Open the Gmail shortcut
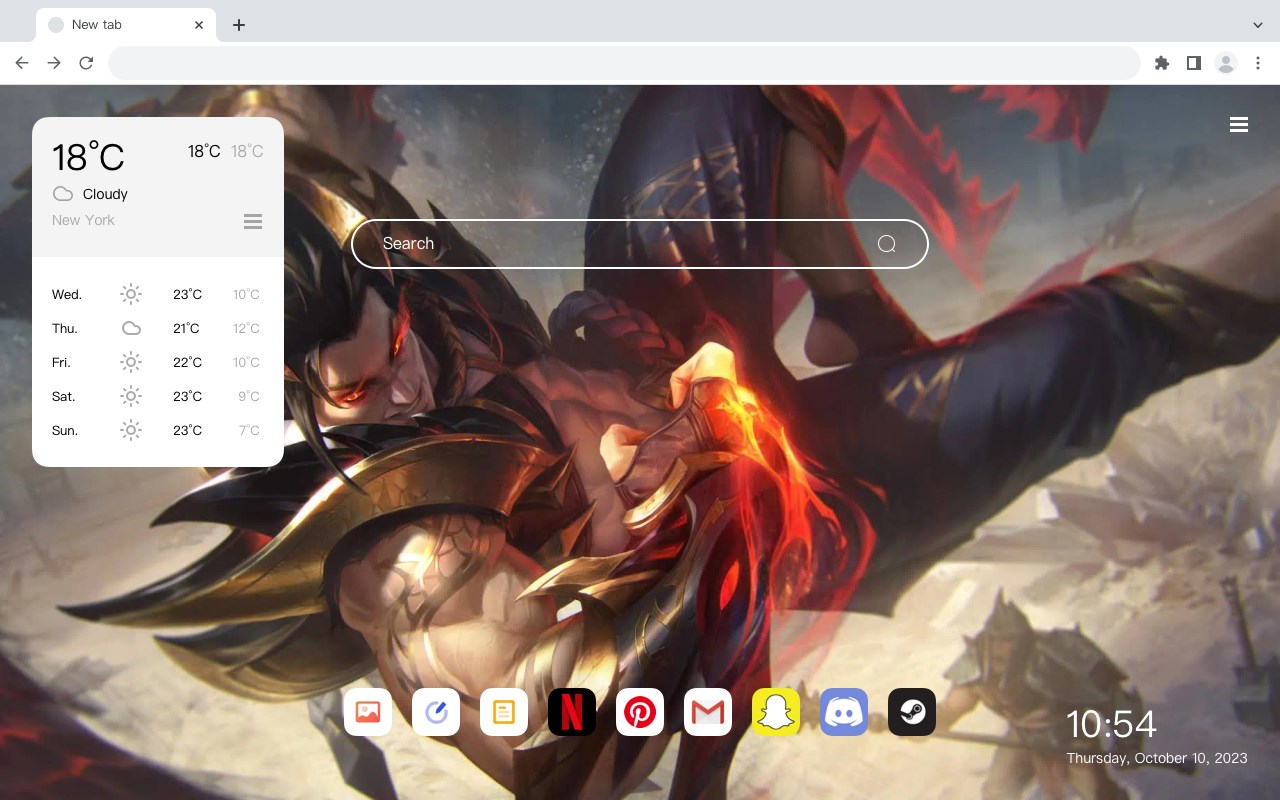The image size is (1280, 800). (708, 712)
